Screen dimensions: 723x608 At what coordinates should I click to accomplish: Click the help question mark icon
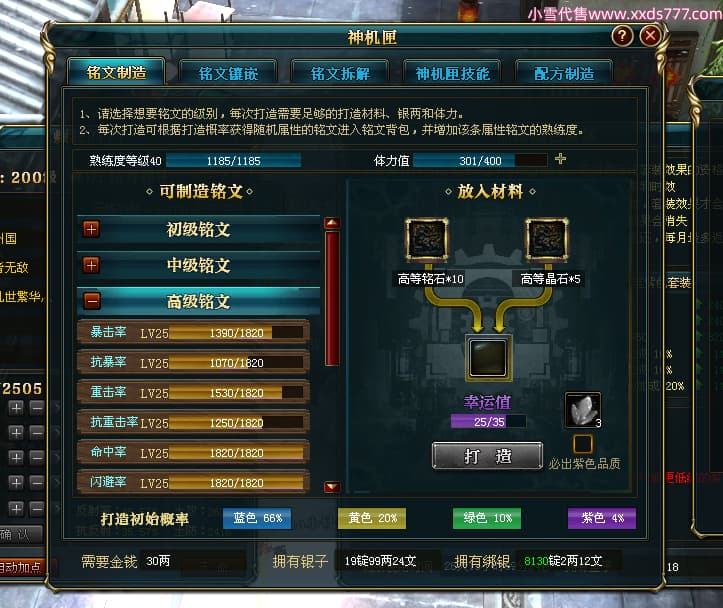point(622,35)
